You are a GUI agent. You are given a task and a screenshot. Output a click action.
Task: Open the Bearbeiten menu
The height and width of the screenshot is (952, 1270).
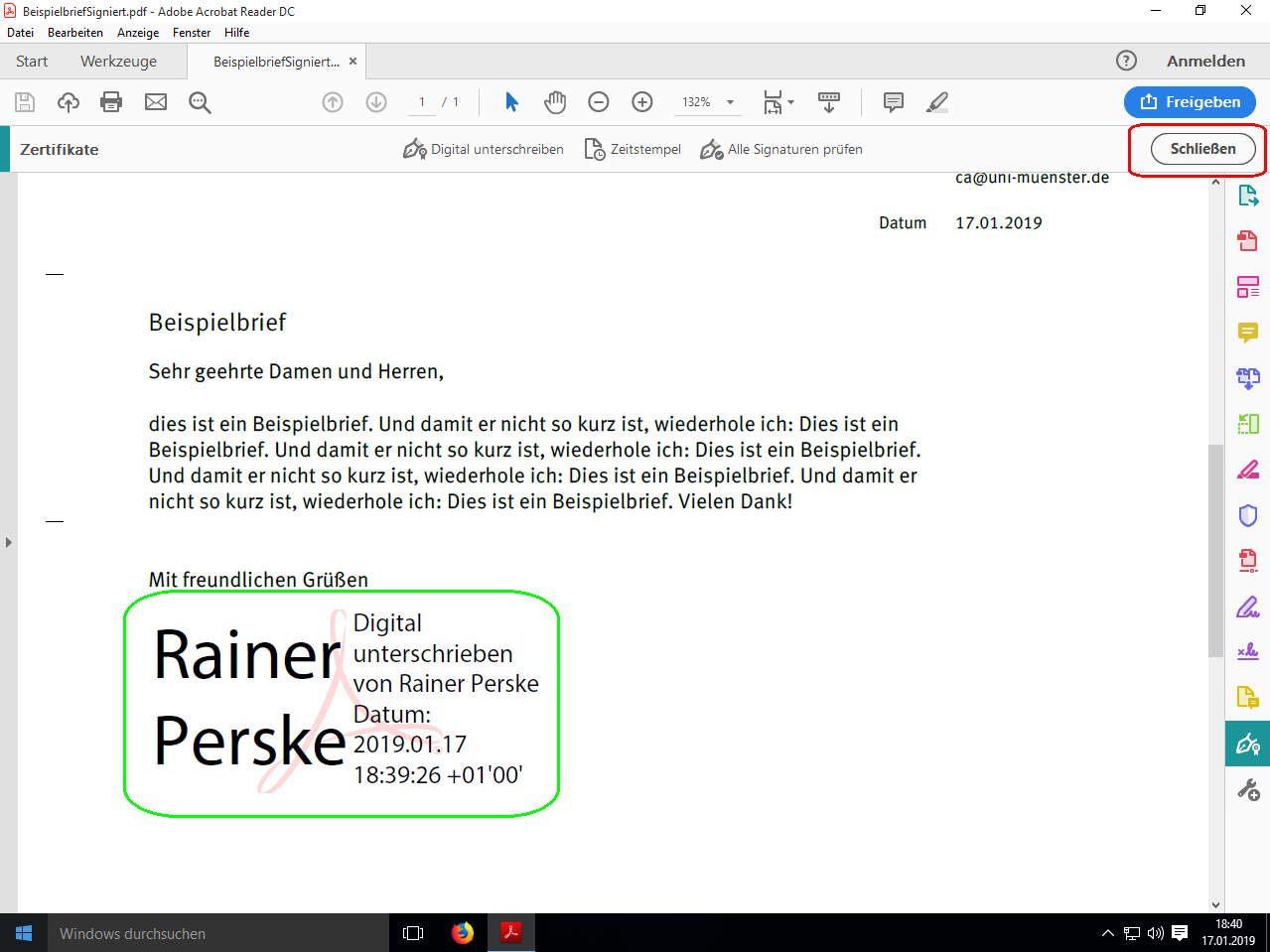[x=75, y=33]
